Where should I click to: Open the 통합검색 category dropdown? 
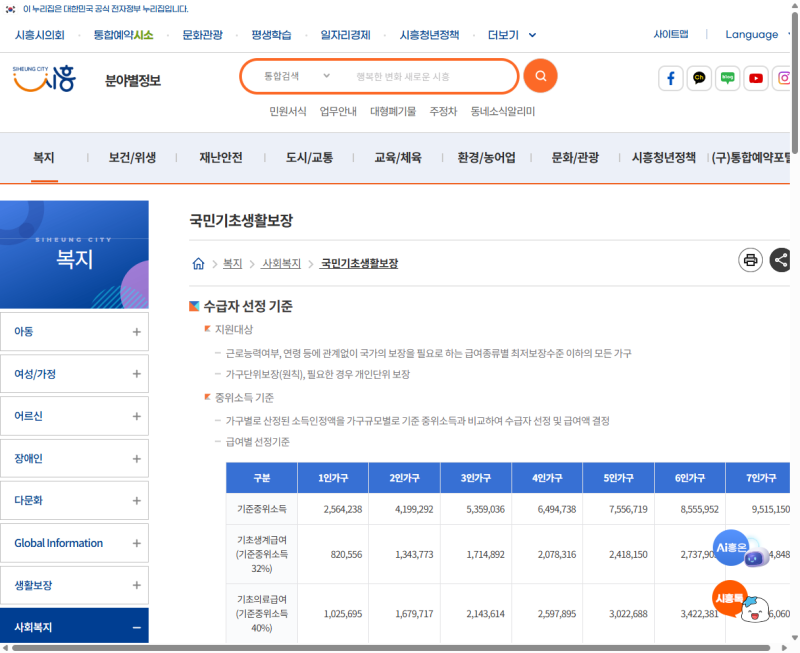coord(297,76)
